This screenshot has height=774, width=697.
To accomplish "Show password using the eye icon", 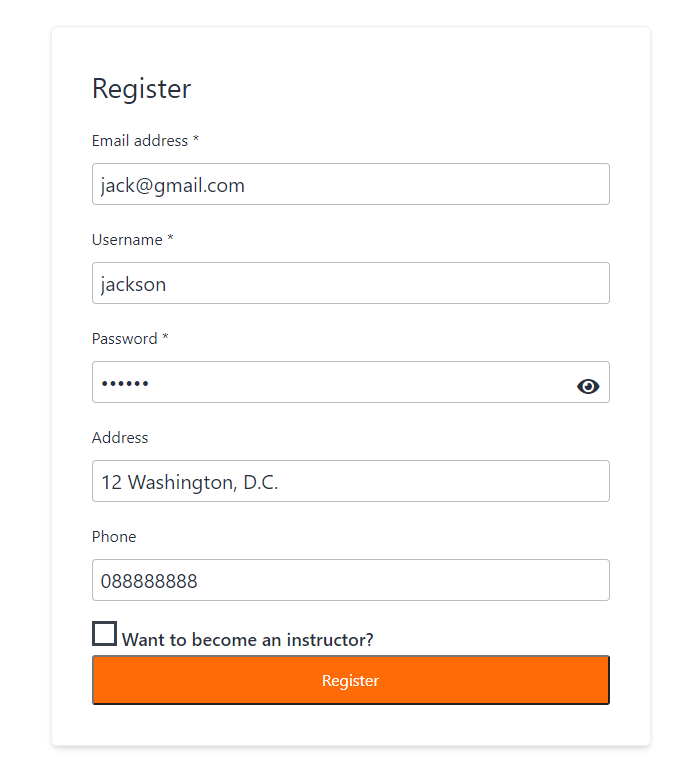I will click(588, 386).
